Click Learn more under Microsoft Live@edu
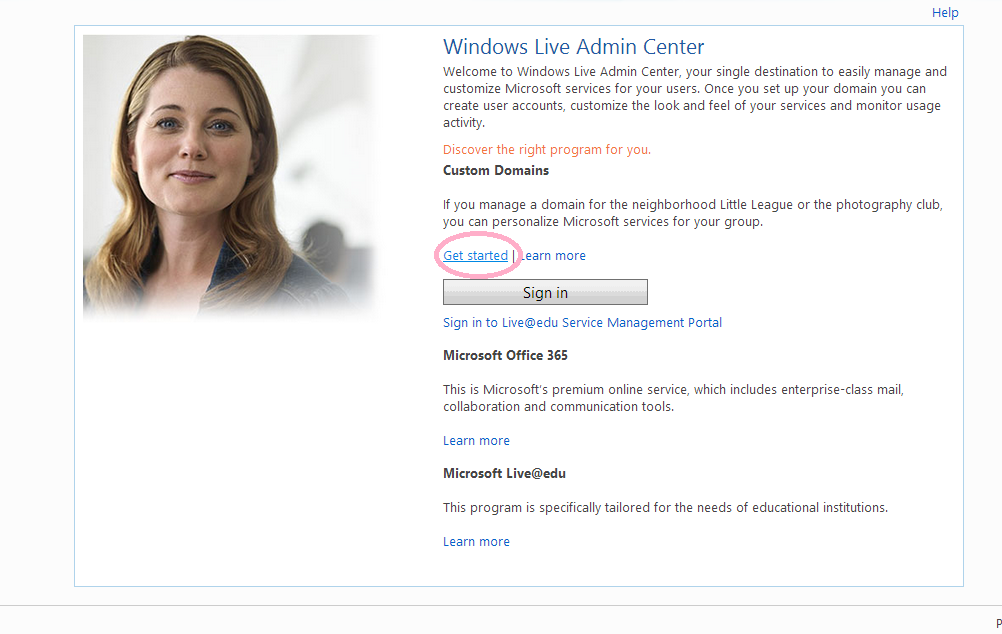The height and width of the screenshot is (634, 1002). (x=476, y=542)
